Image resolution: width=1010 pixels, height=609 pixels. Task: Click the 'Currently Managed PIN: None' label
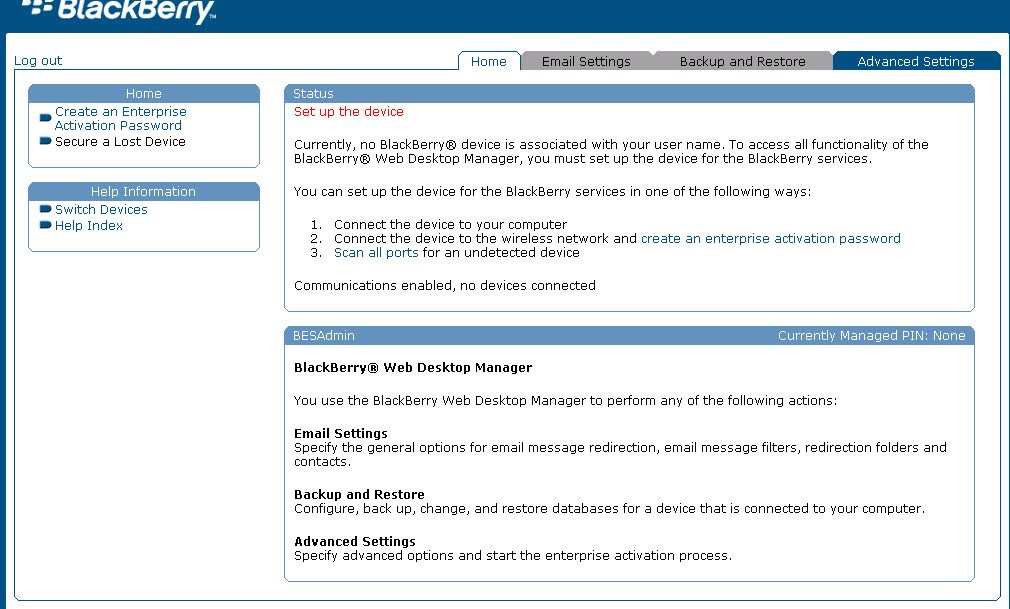[872, 336]
